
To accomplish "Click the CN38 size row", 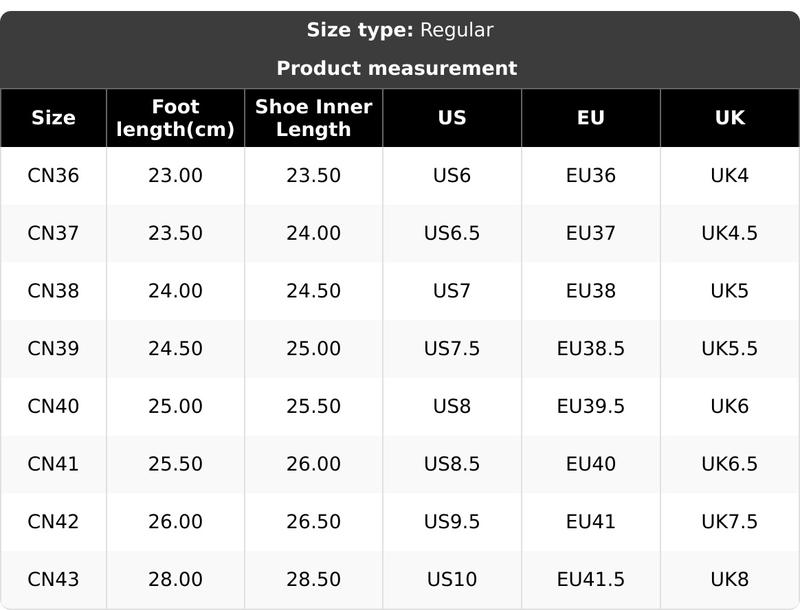I will point(53,291).
